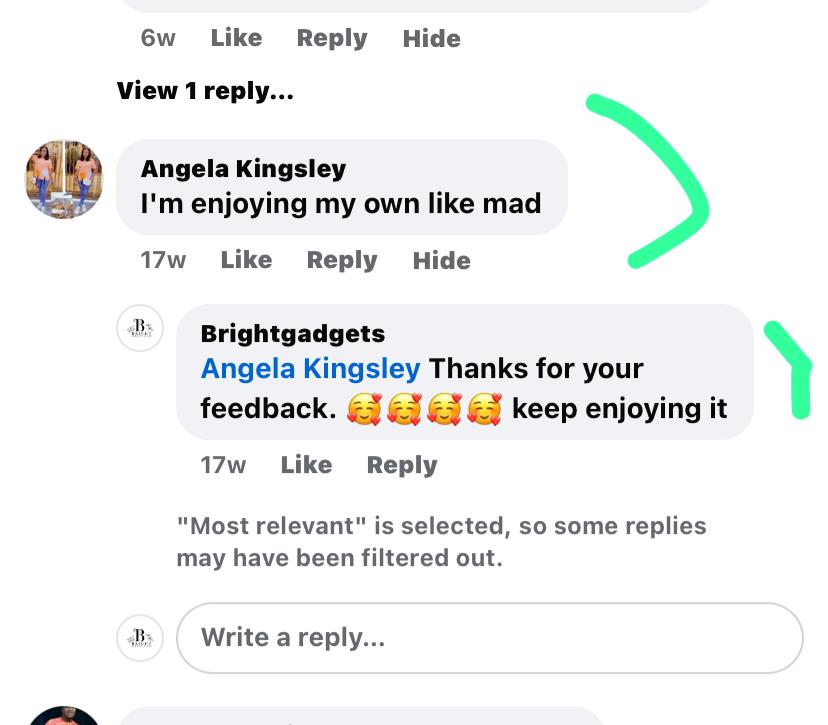Expand "View 1 reply..."
The width and height of the screenshot is (828, 725).
(x=205, y=91)
